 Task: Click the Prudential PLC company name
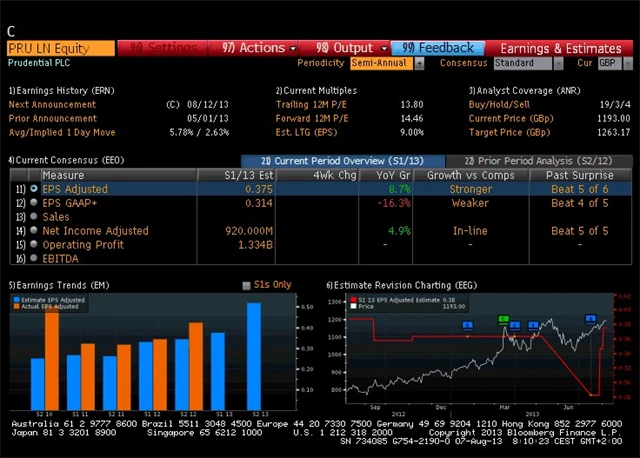click(x=39, y=63)
